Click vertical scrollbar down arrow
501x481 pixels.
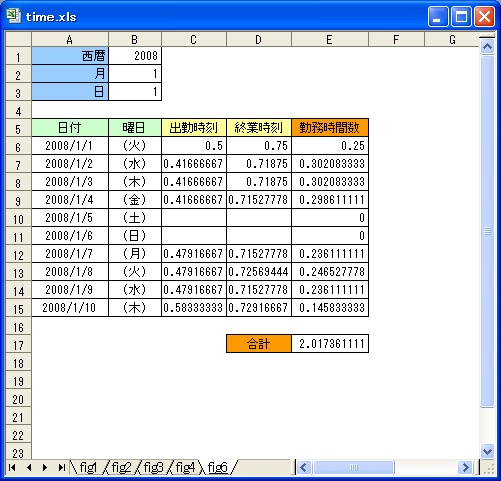[488, 451]
